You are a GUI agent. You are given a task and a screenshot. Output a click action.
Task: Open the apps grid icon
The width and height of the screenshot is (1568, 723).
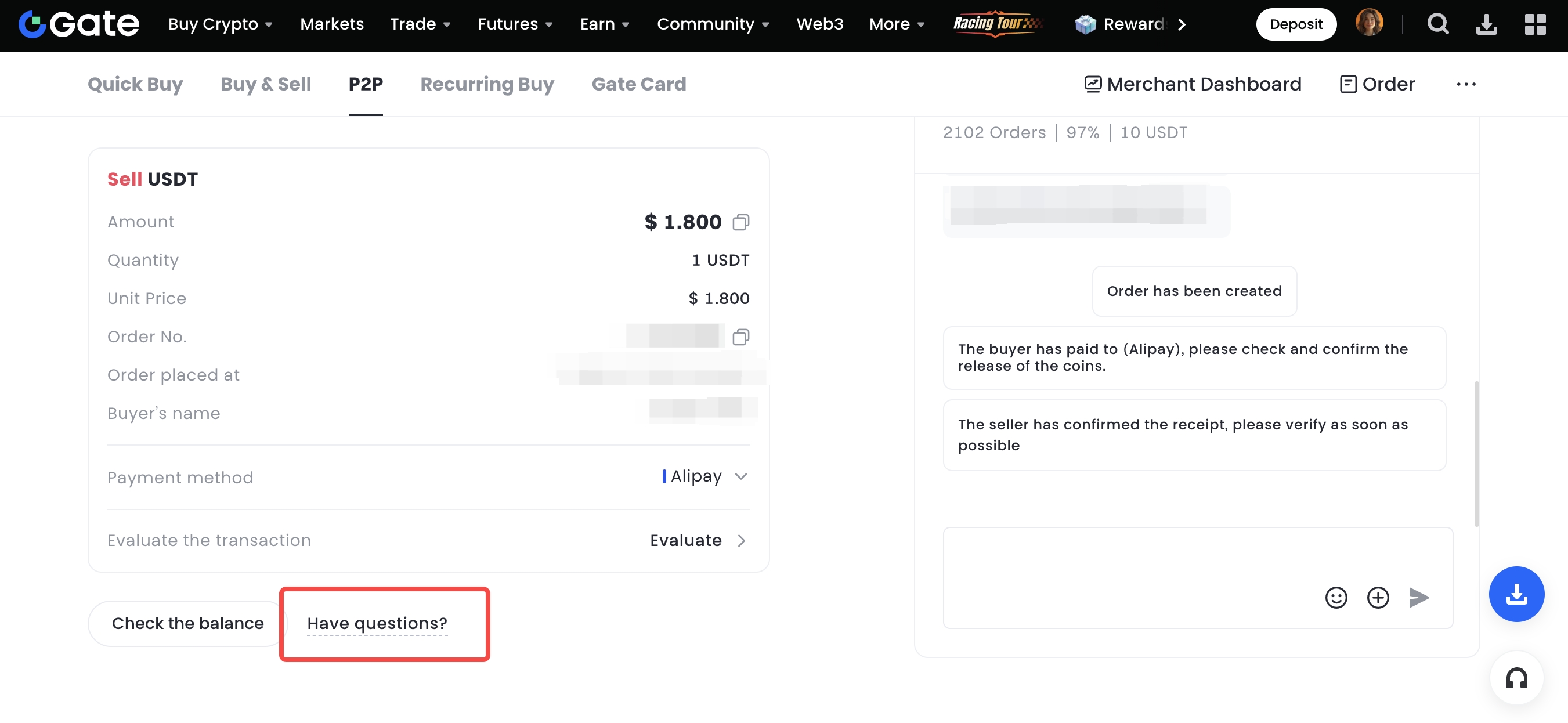pyautogui.click(x=1534, y=24)
